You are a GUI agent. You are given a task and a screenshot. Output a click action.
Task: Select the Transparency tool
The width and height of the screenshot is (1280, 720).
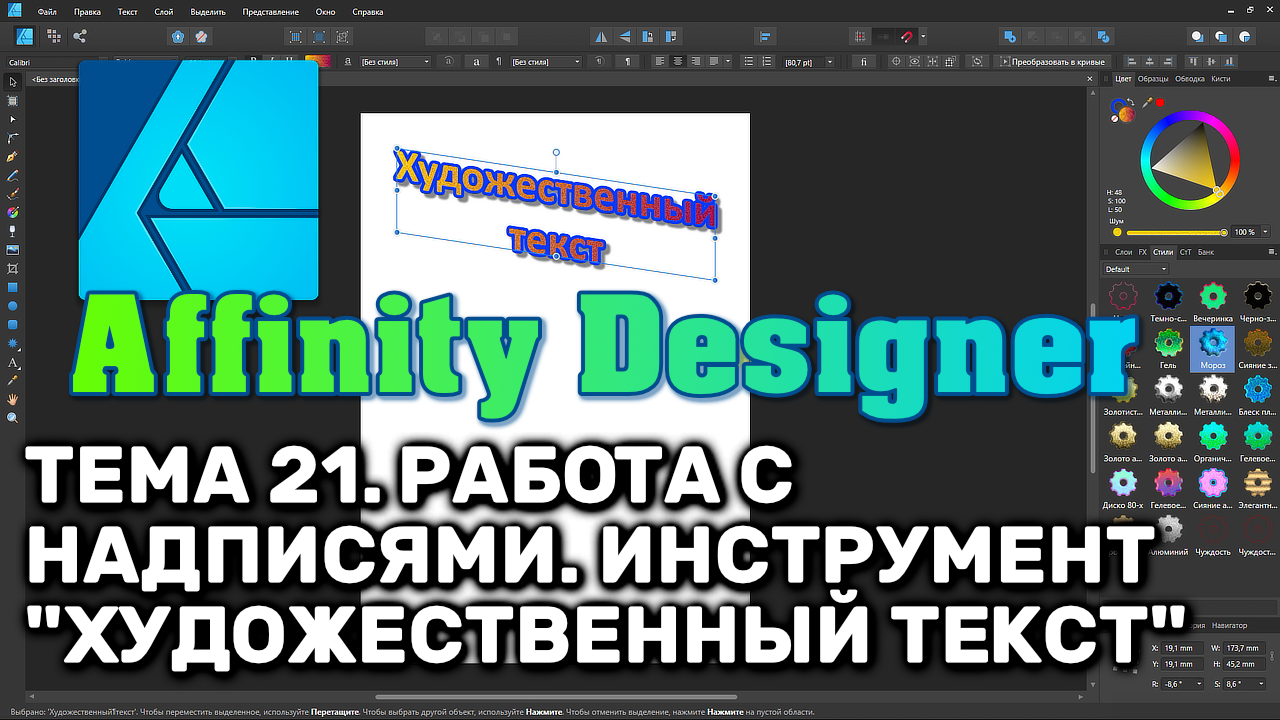[13, 231]
